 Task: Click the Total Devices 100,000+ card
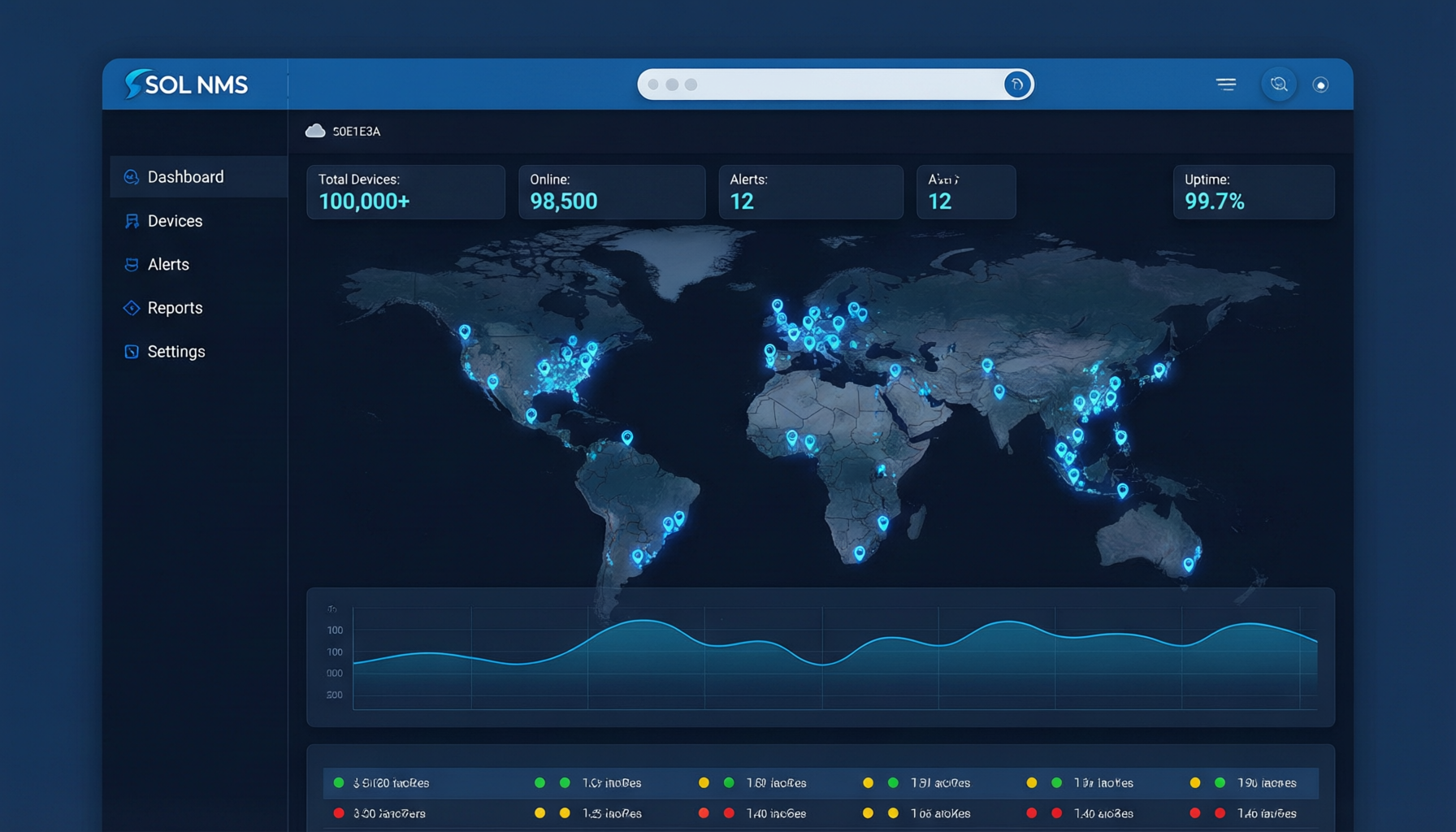pos(405,192)
